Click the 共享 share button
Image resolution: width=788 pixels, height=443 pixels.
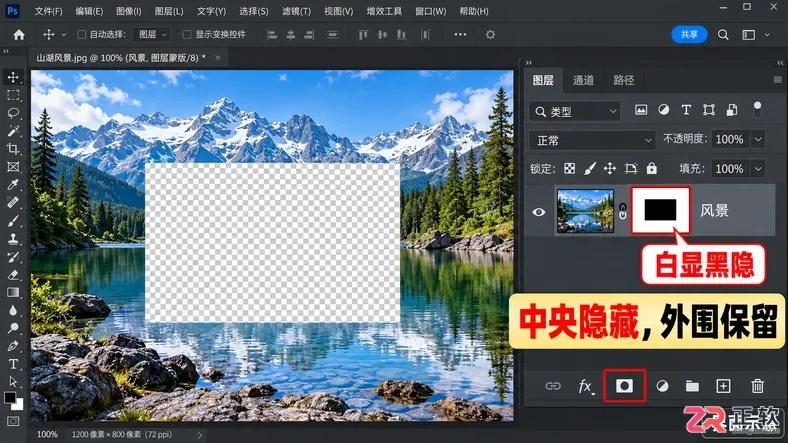pyautogui.click(x=689, y=35)
